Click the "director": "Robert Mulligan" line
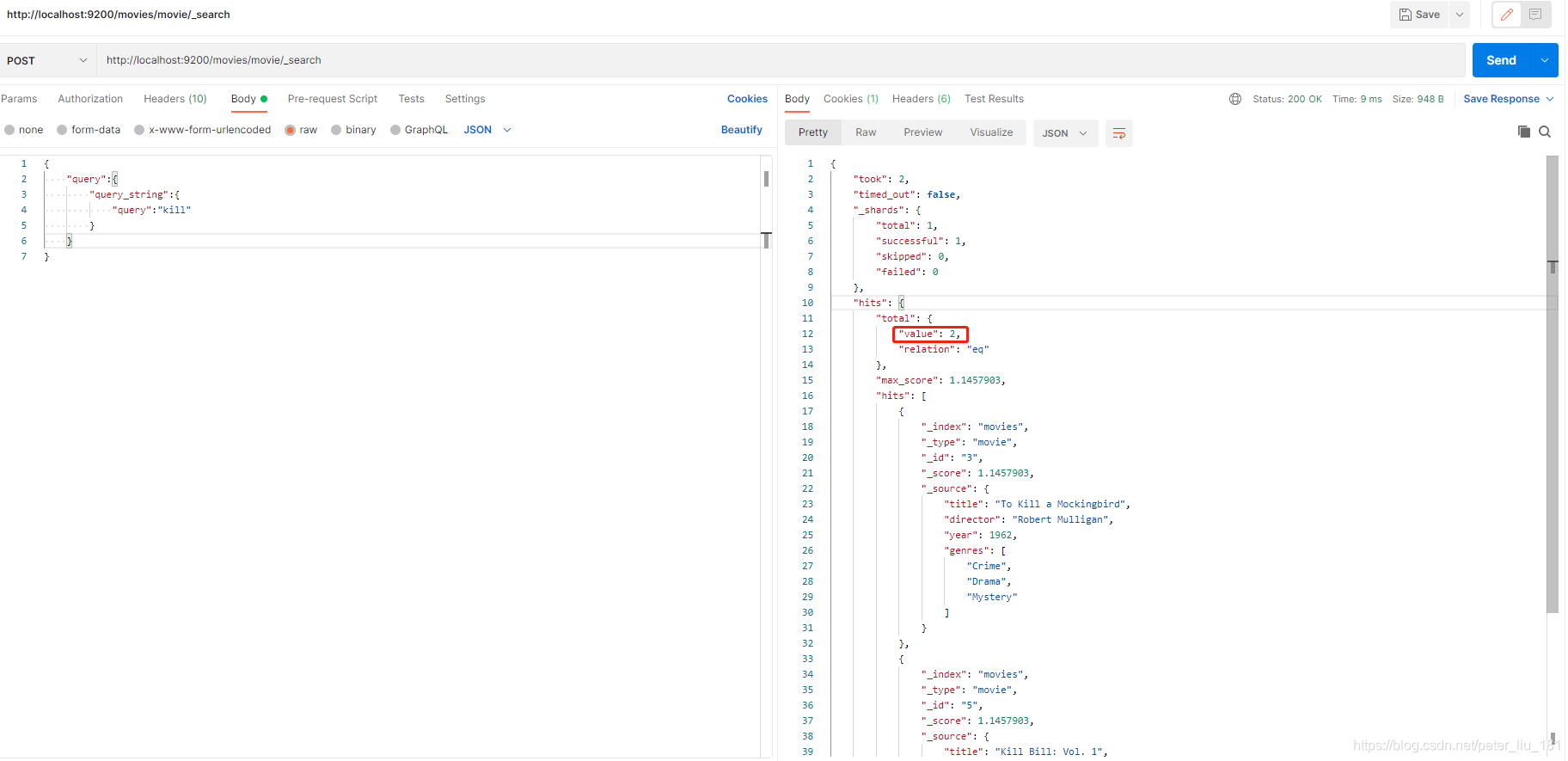Screen dimensions: 1568x761 pyautogui.click(x=1028, y=519)
